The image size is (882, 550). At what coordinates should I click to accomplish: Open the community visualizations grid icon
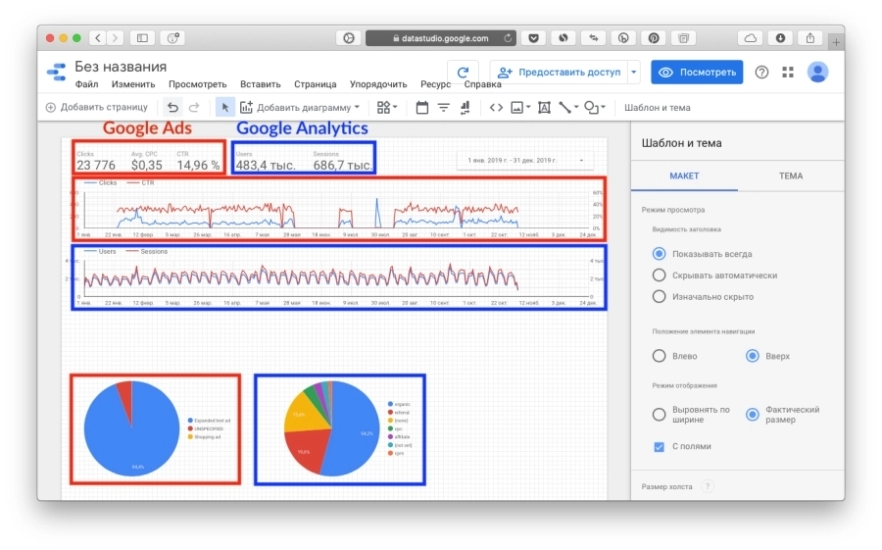pos(384,107)
